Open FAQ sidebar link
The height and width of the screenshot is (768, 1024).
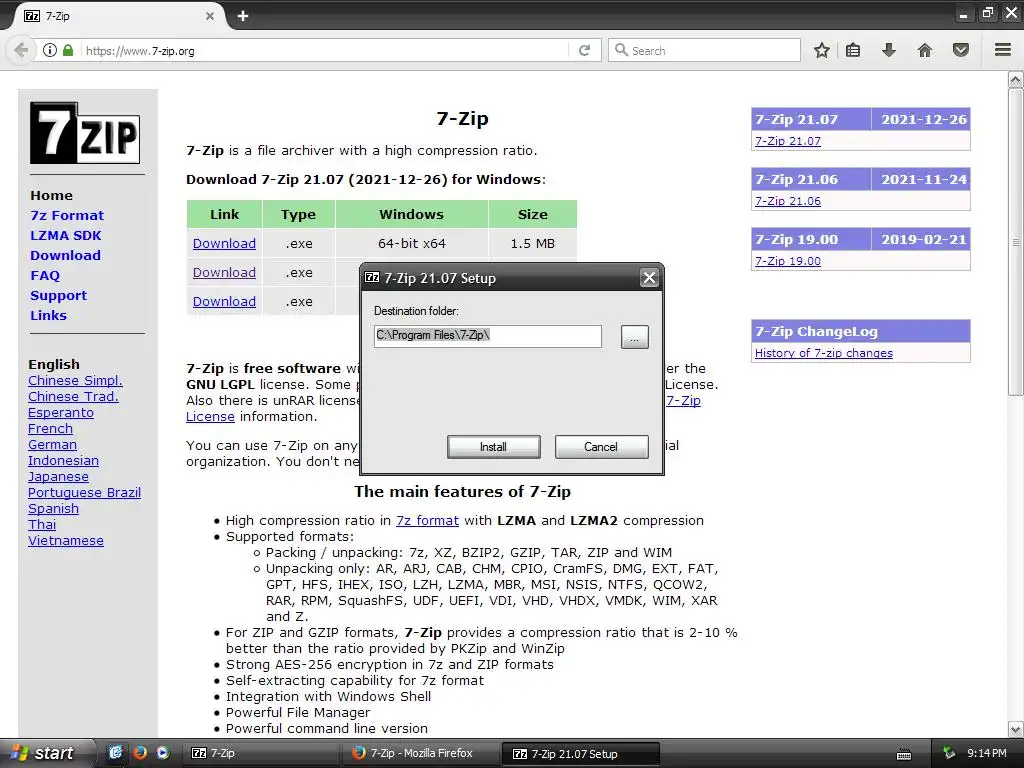pyautogui.click(x=45, y=276)
